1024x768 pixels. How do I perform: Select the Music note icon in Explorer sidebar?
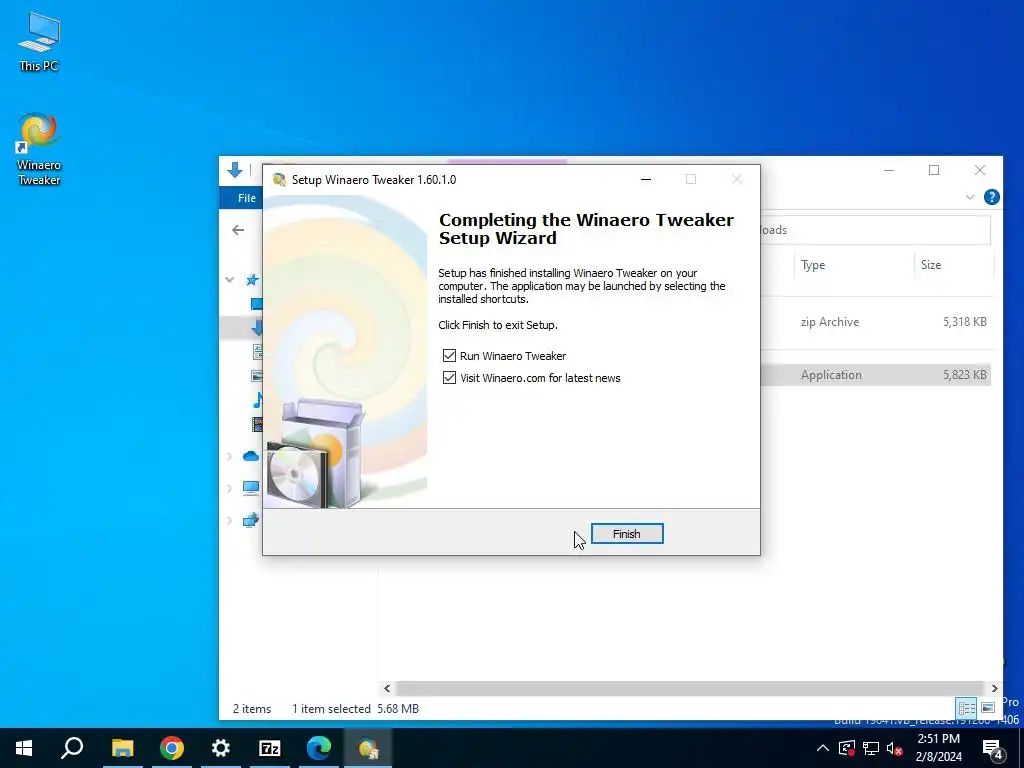(x=257, y=400)
